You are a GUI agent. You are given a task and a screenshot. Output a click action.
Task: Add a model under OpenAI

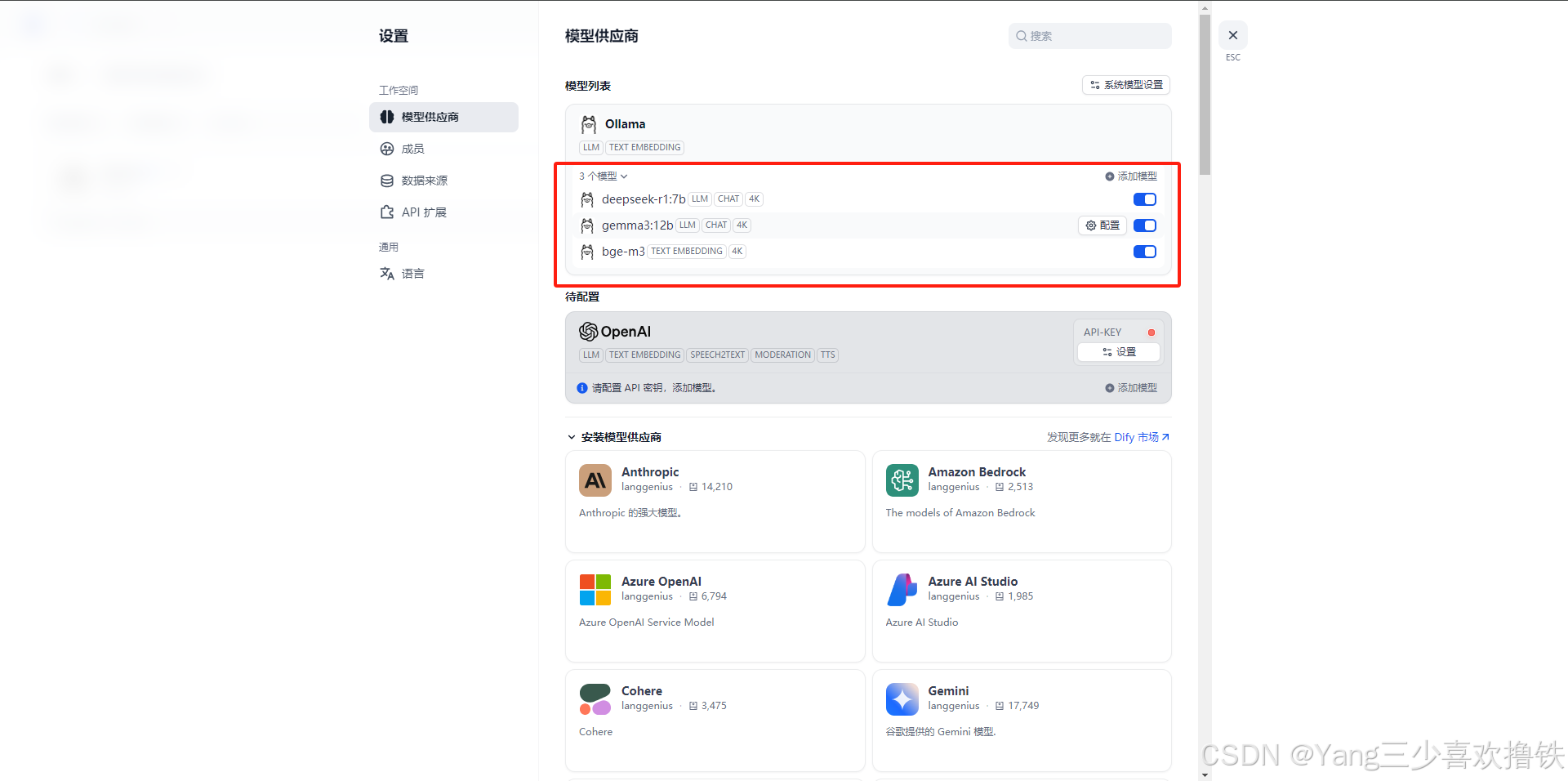pos(1131,388)
